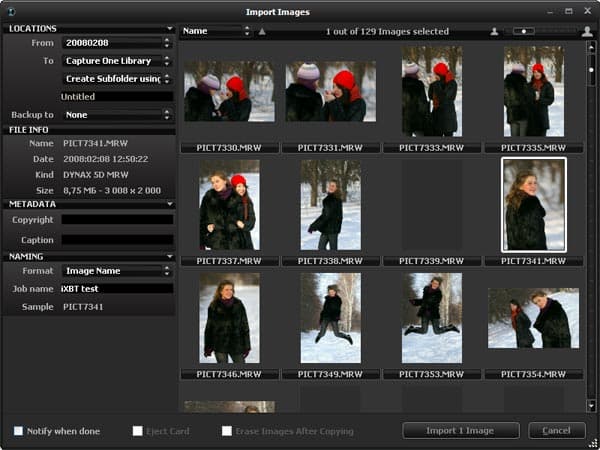Open the From 20080208 dropdown

117,43
